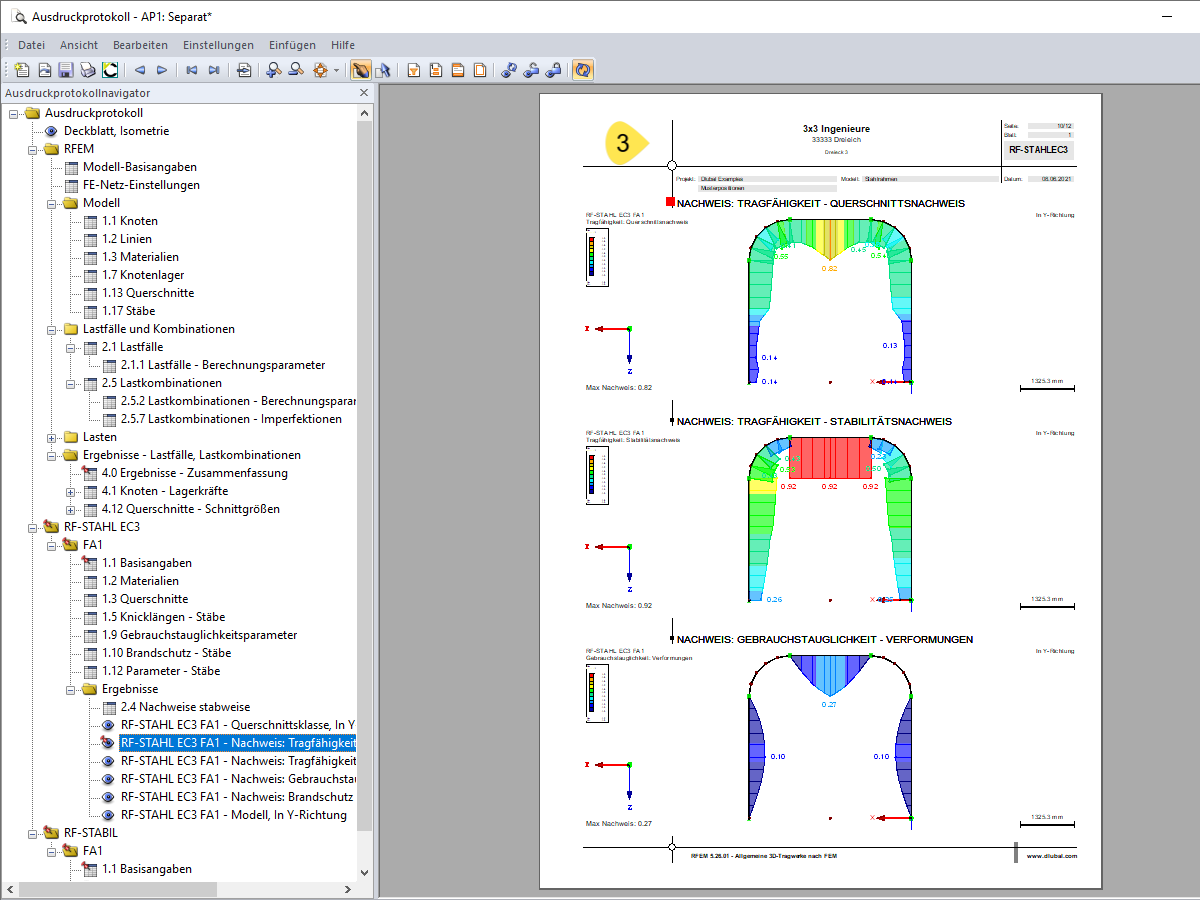Jump to last page icon
Image resolution: width=1200 pixels, height=900 pixels.
(214, 70)
